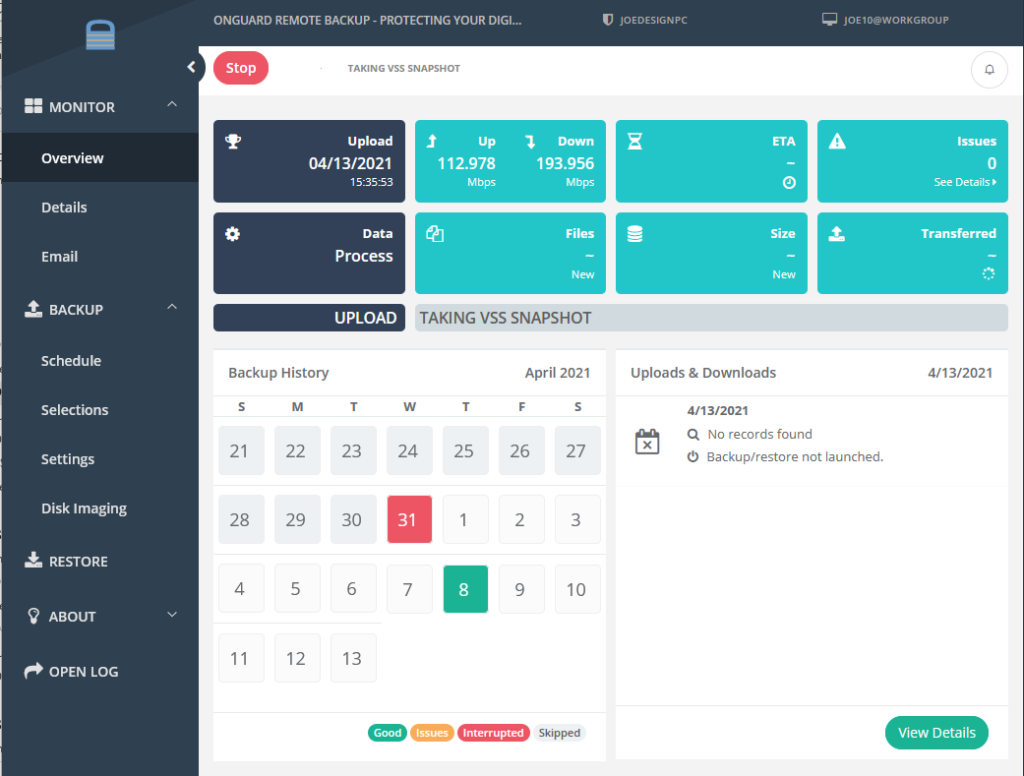Follow the See Details link on Issues

pyautogui.click(x=965, y=182)
